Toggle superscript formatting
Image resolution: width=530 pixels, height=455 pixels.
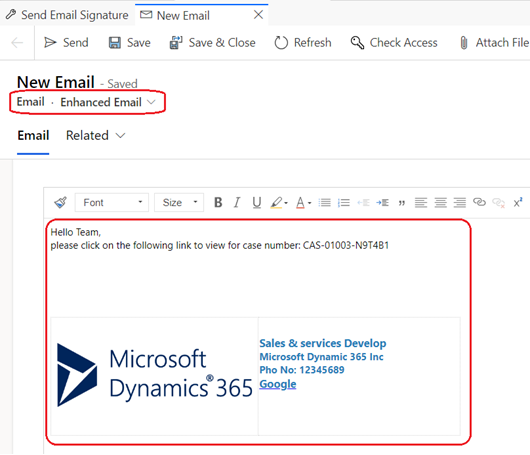point(518,202)
